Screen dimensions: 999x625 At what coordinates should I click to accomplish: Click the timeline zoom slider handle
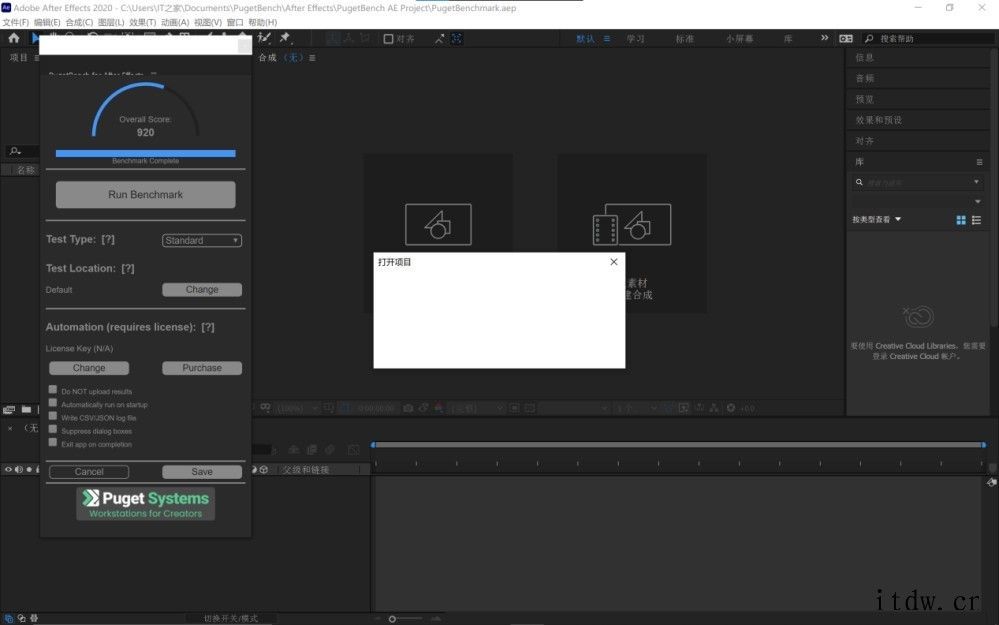392,619
